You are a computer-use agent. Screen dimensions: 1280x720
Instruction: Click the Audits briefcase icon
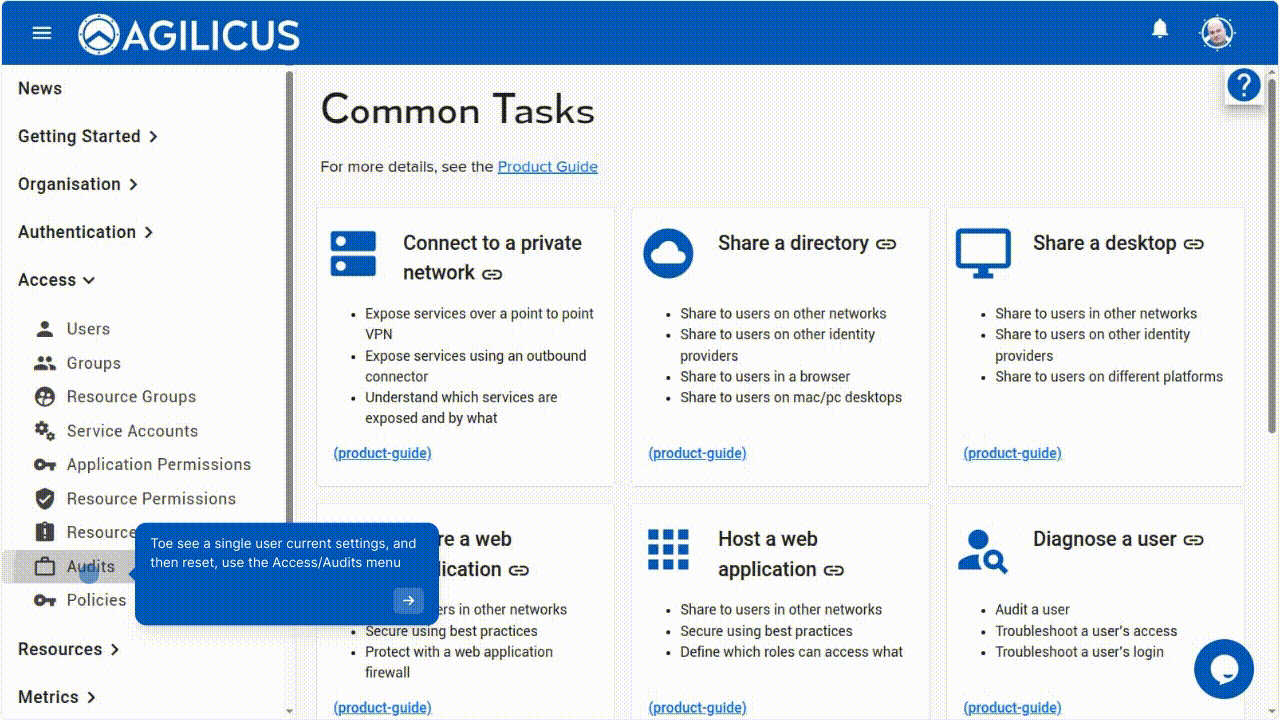coord(45,567)
